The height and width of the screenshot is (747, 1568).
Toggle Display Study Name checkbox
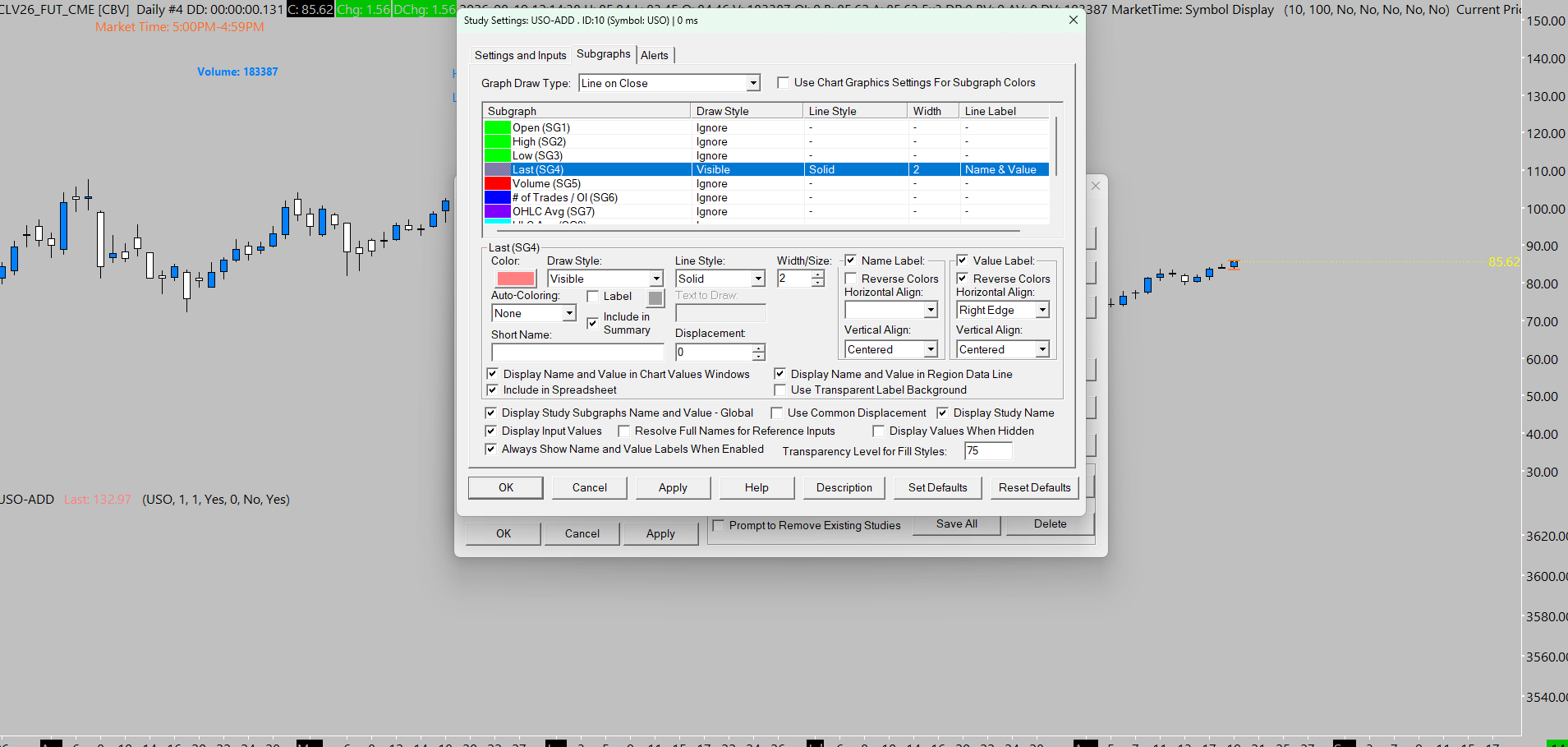[x=943, y=413]
